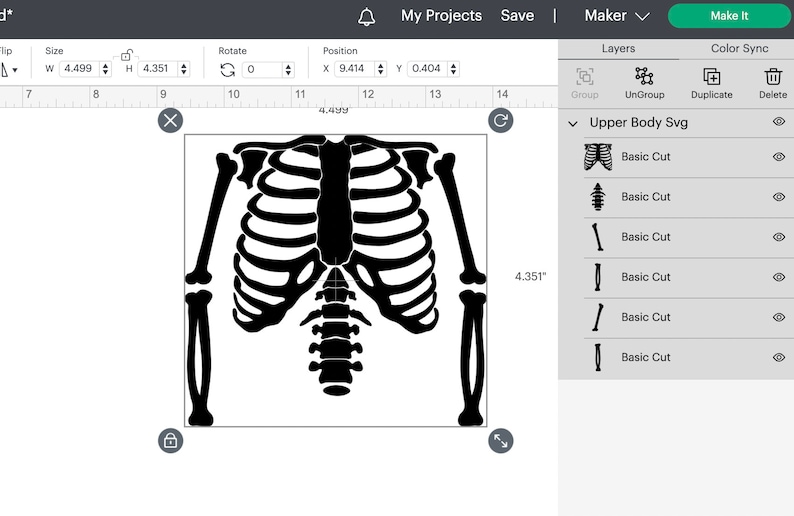Click the Width stepper arrows

tap(105, 68)
